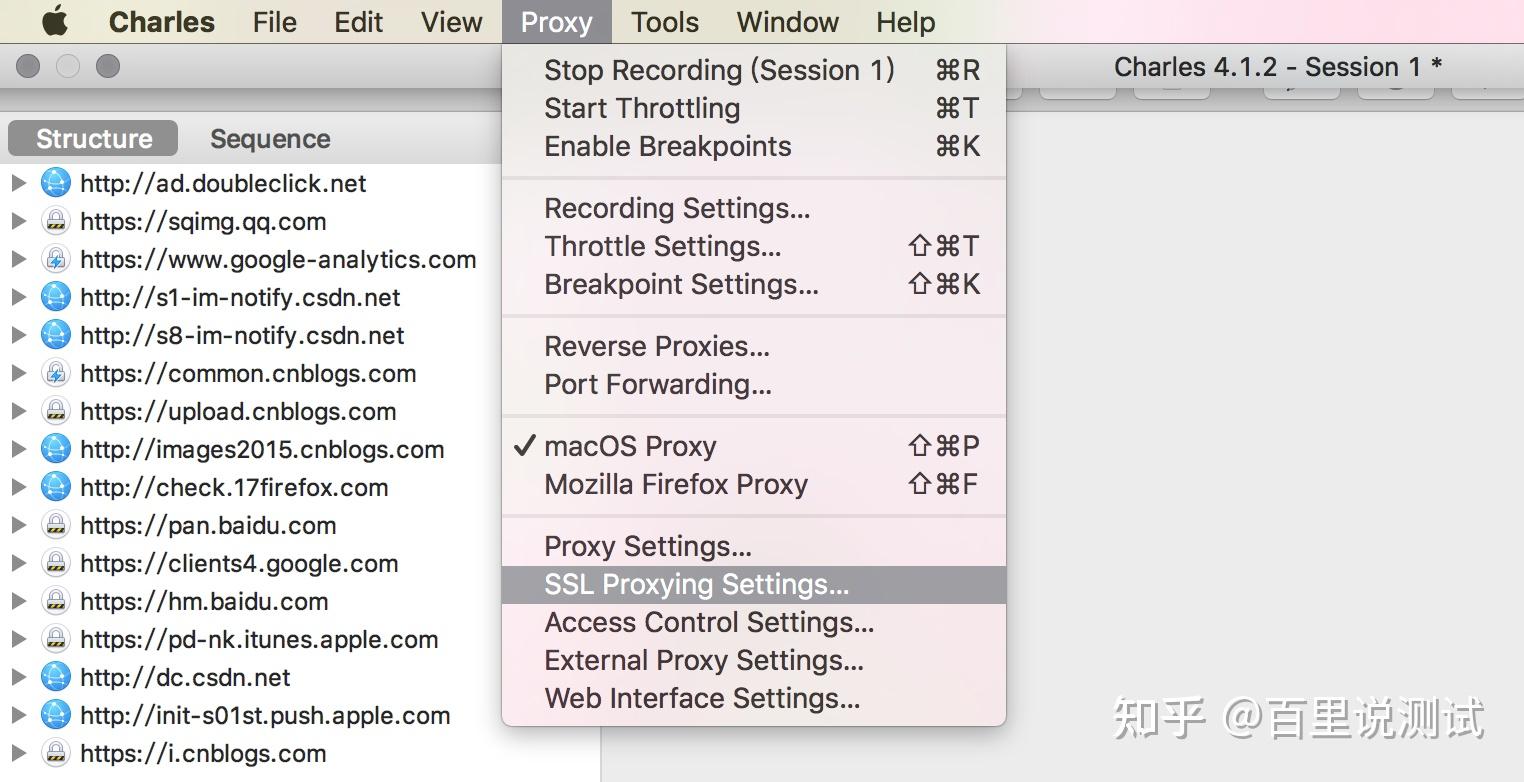
Task: Open the File menu
Action: pos(274,22)
